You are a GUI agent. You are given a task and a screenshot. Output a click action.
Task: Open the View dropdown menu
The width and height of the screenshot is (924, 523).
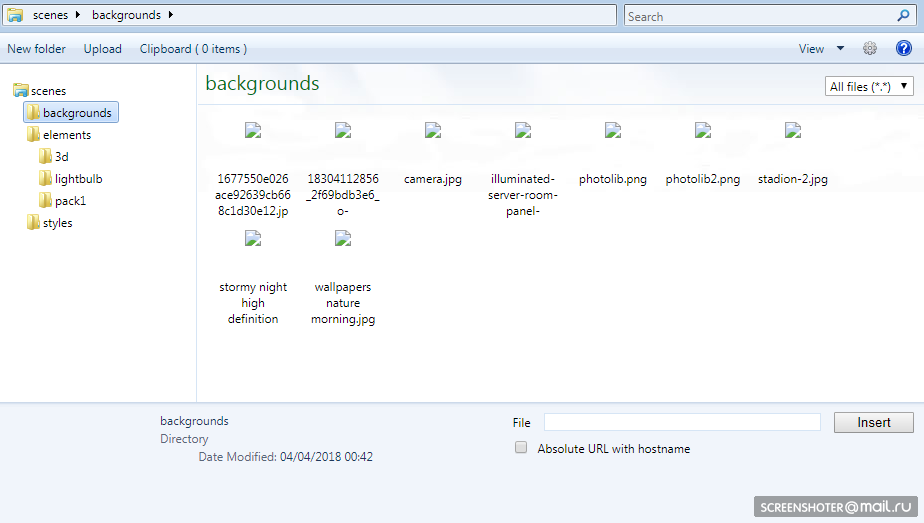(821, 49)
